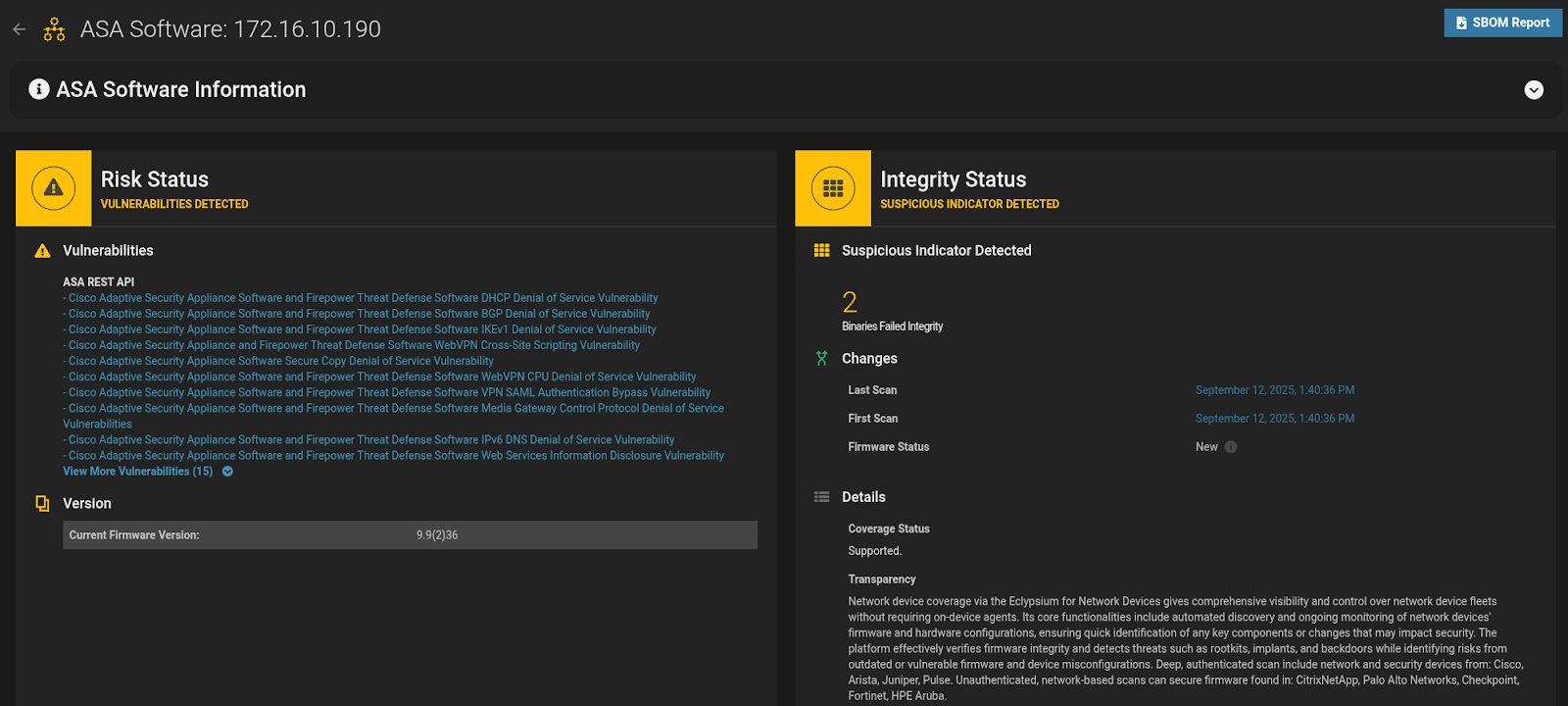Click the ASA Software: 172.16.10.190 page title

tap(230, 29)
